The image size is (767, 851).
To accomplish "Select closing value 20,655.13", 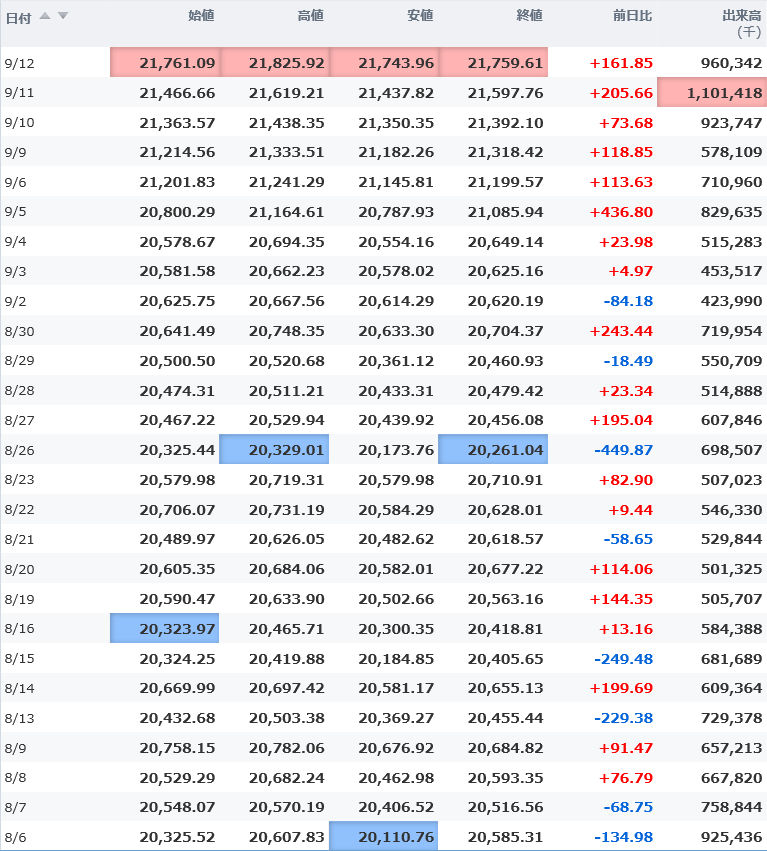I will 505,688.
